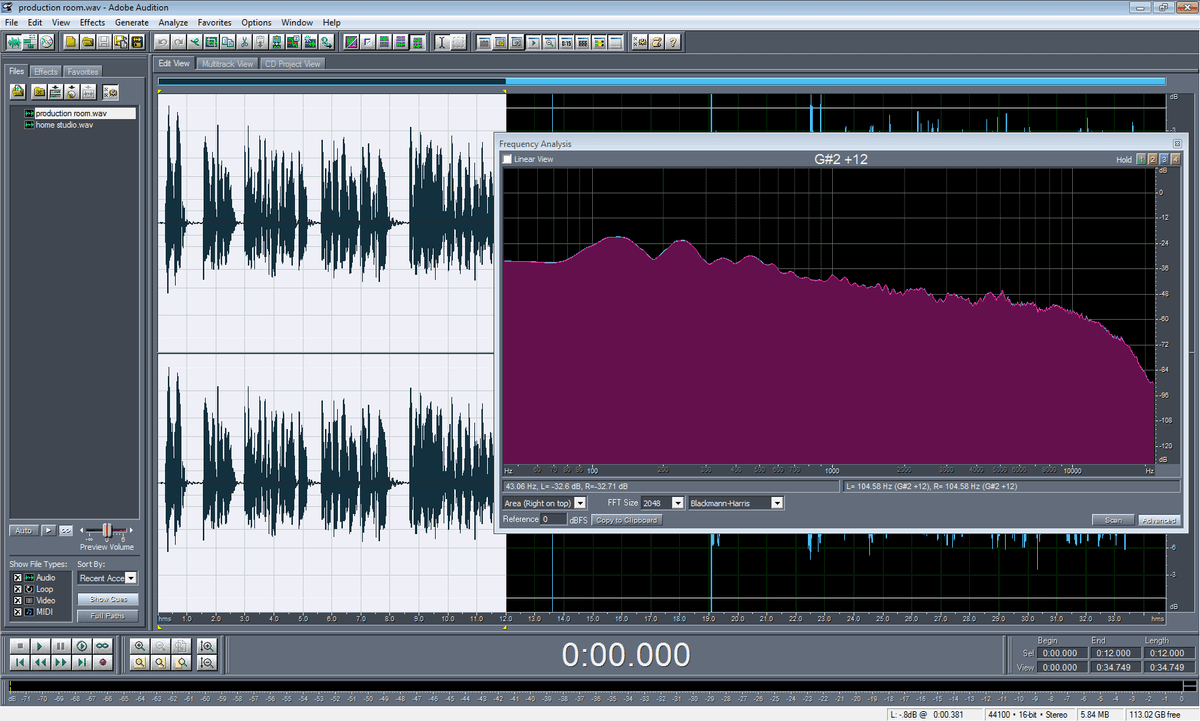Image resolution: width=1200 pixels, height=721 pixels.
Task: Click the Full Paths button
Action: coord(108,616)
